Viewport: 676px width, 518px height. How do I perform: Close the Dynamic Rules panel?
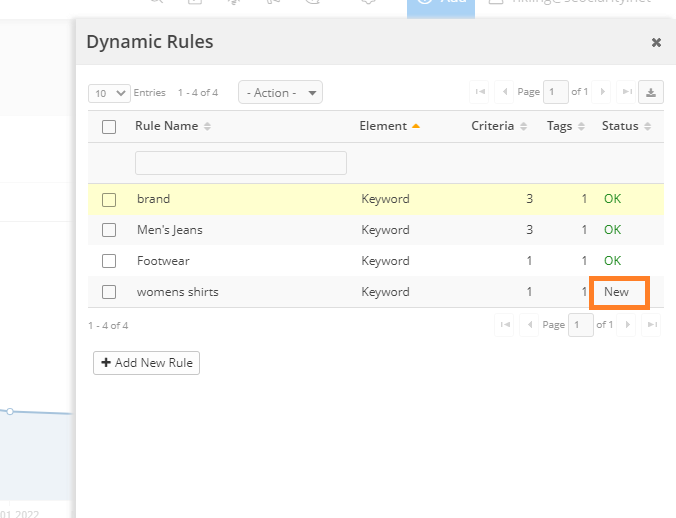click(656, 42)
